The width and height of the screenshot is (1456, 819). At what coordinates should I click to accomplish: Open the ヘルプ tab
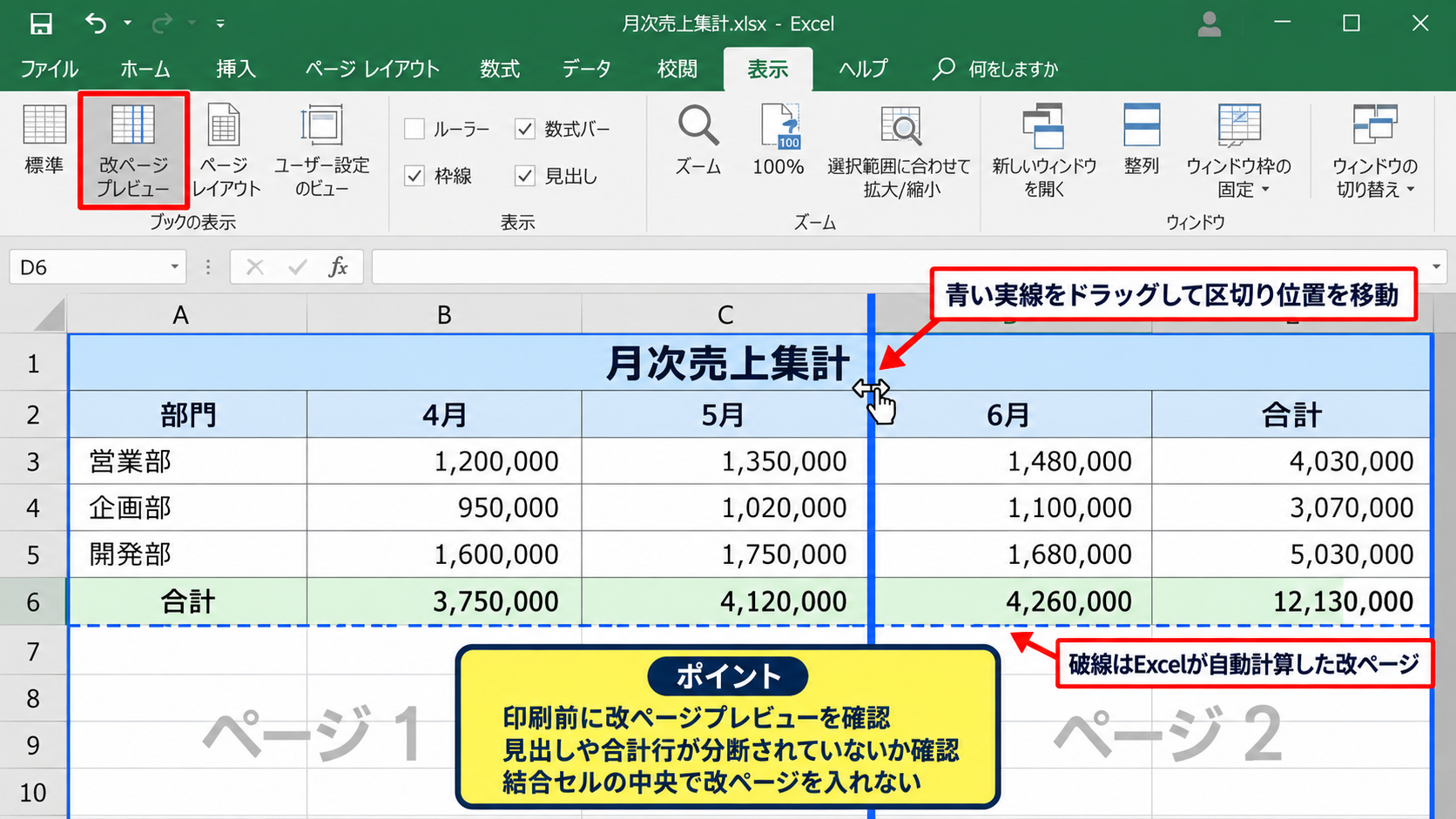pyautogui.click(x=863, y=69)
